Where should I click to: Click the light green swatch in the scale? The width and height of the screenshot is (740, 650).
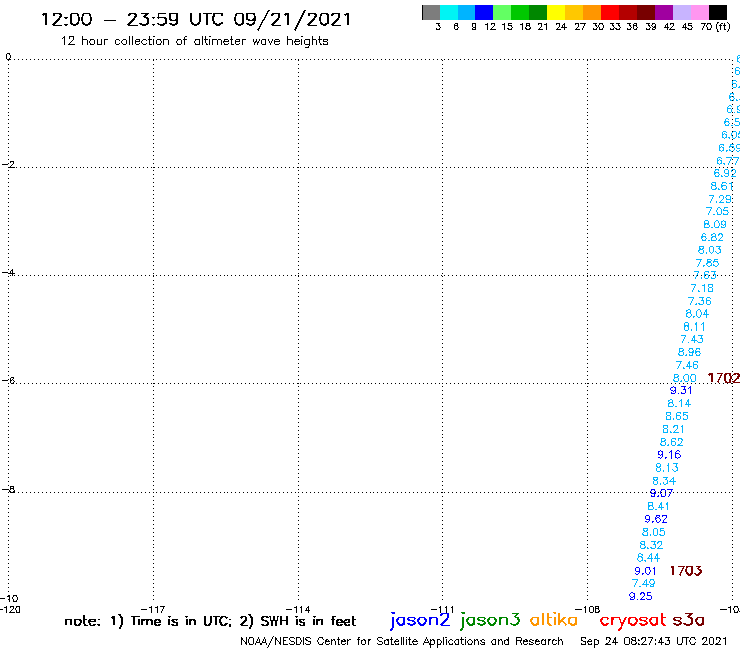(502, 12)
